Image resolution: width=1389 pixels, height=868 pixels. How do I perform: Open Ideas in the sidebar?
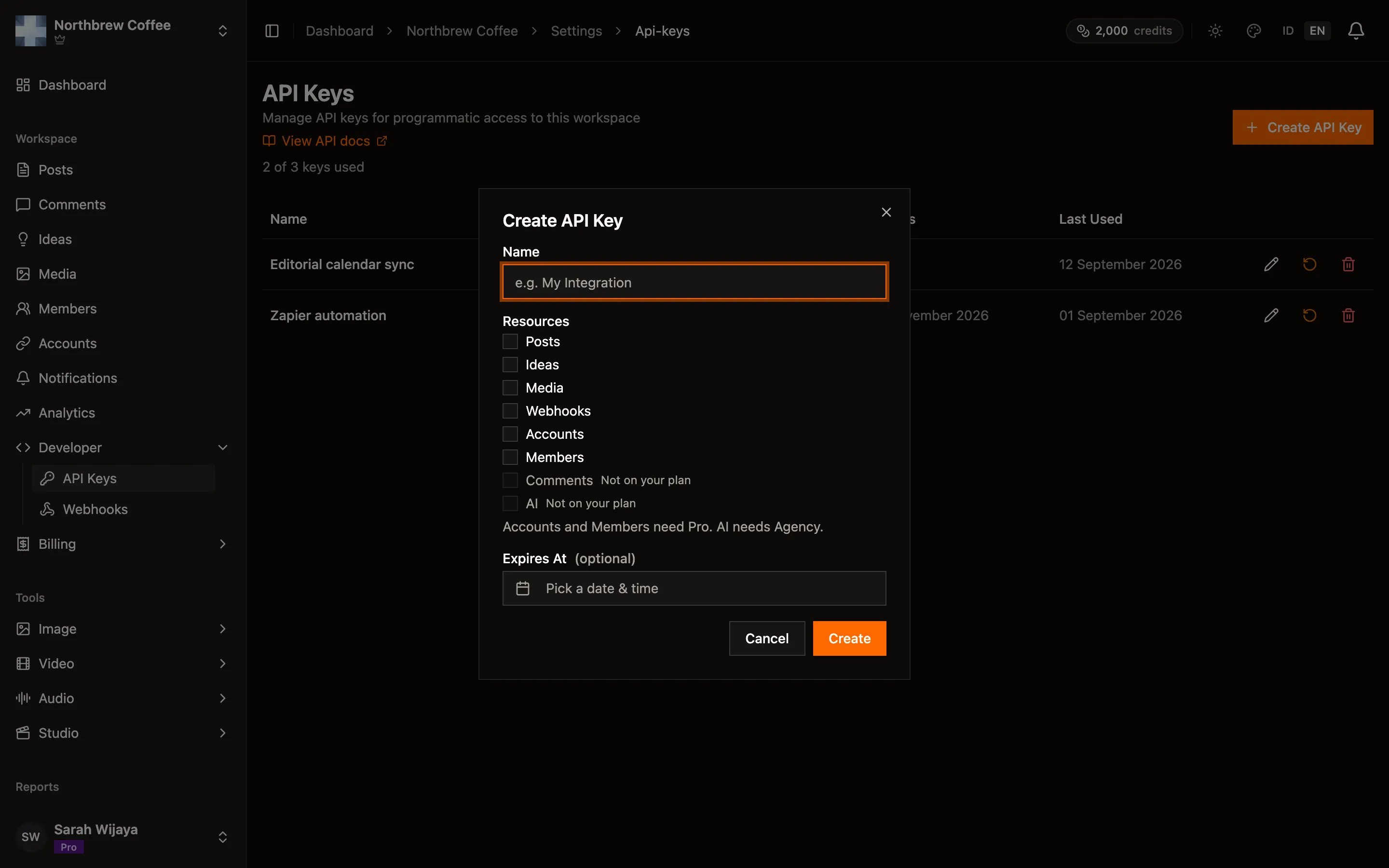[123, 239]
